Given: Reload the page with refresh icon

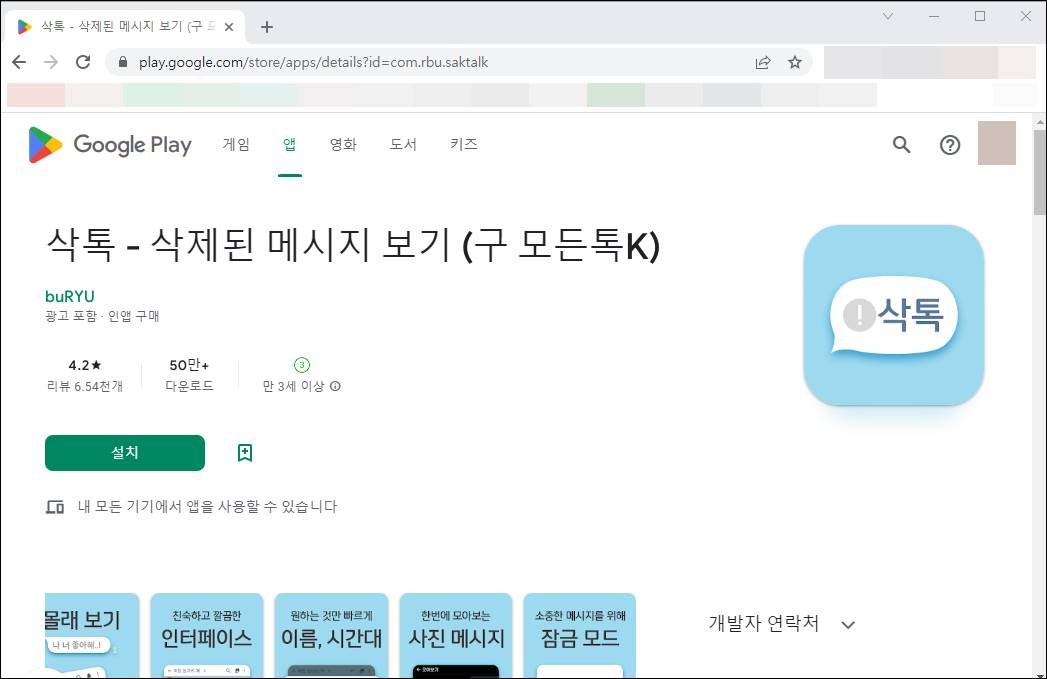Looking at the screenshot, I should pyautogui.click(x=83, y=62).
